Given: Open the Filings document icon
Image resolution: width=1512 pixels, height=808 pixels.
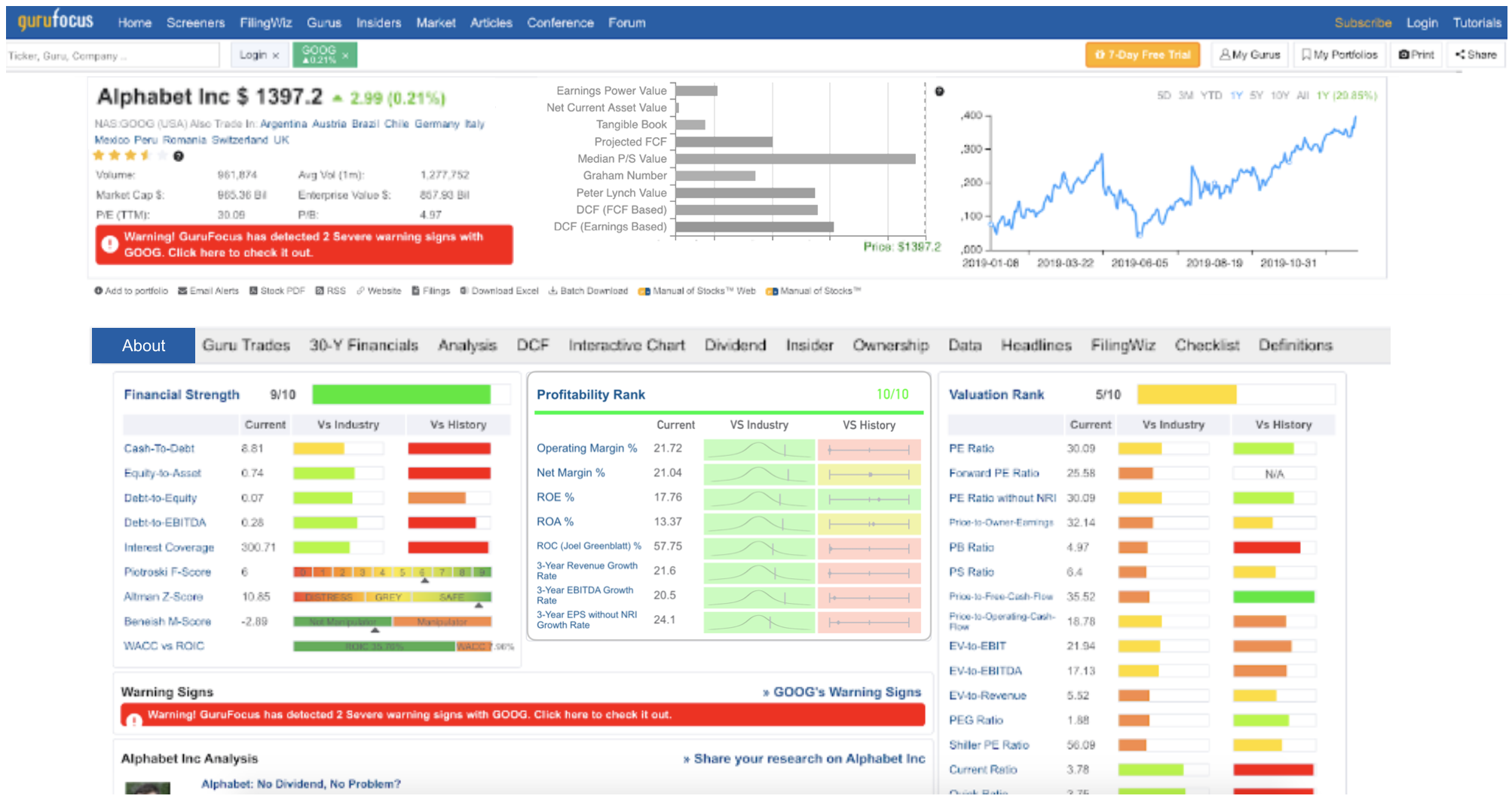Looking at the screenshot, I should coord(415,291).
